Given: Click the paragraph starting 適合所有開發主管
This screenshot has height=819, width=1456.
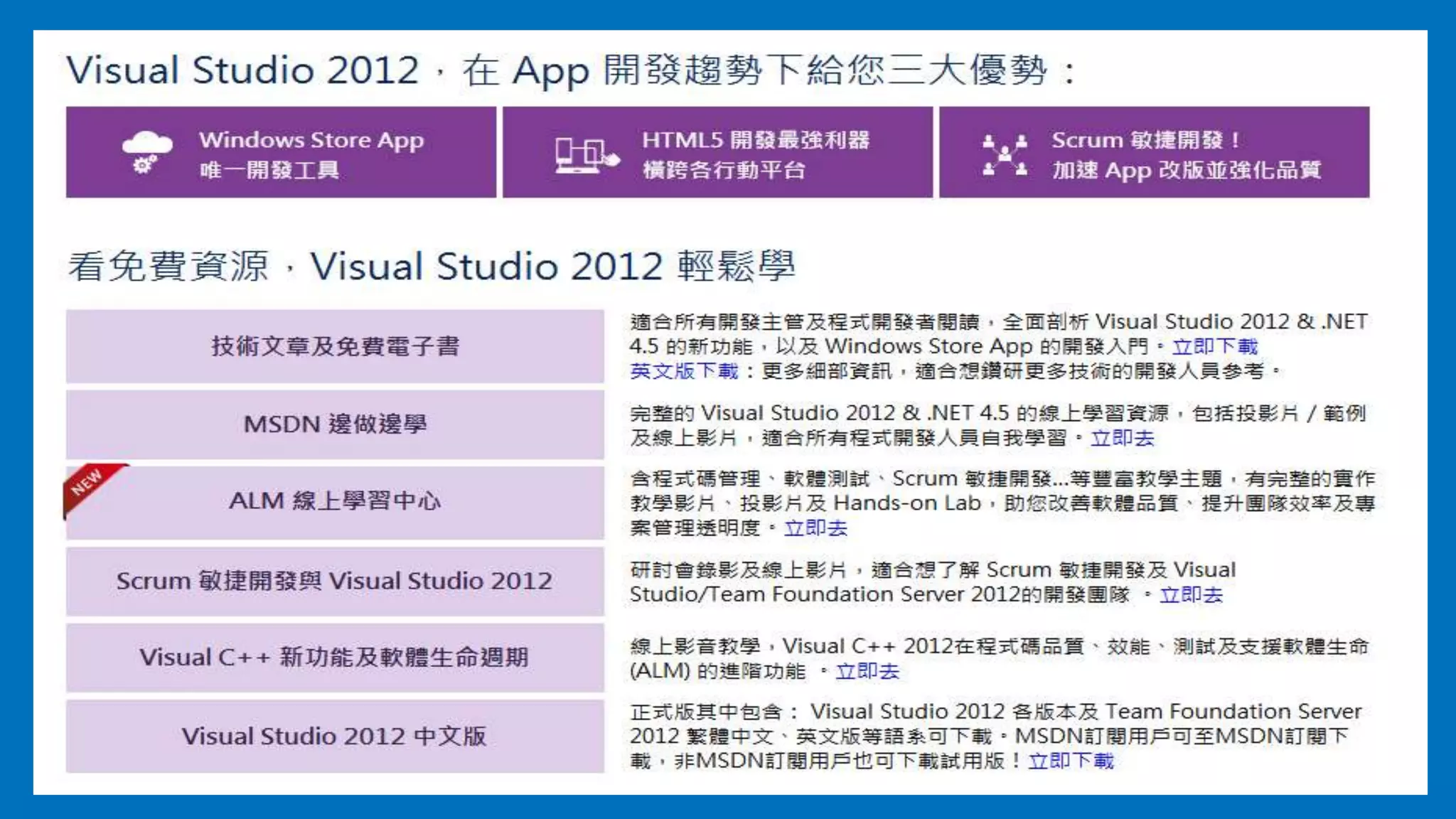Looking at the screenshot, I should pyautogui.click(x=999, y=346).
